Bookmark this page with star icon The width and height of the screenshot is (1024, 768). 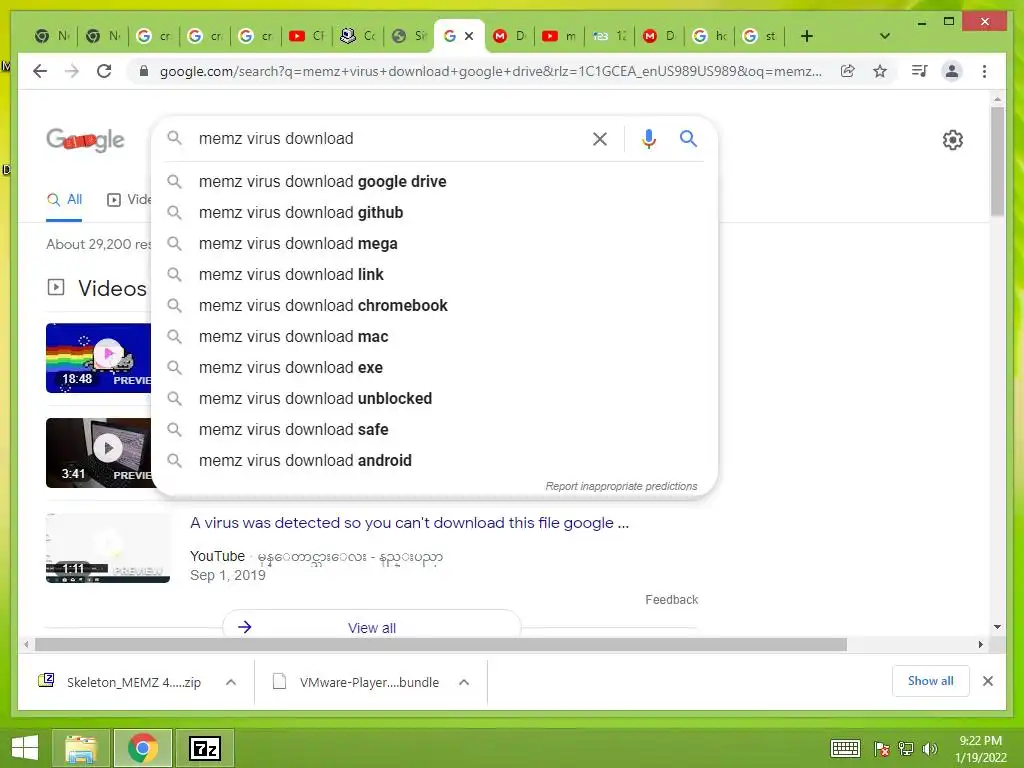(880, 71)
